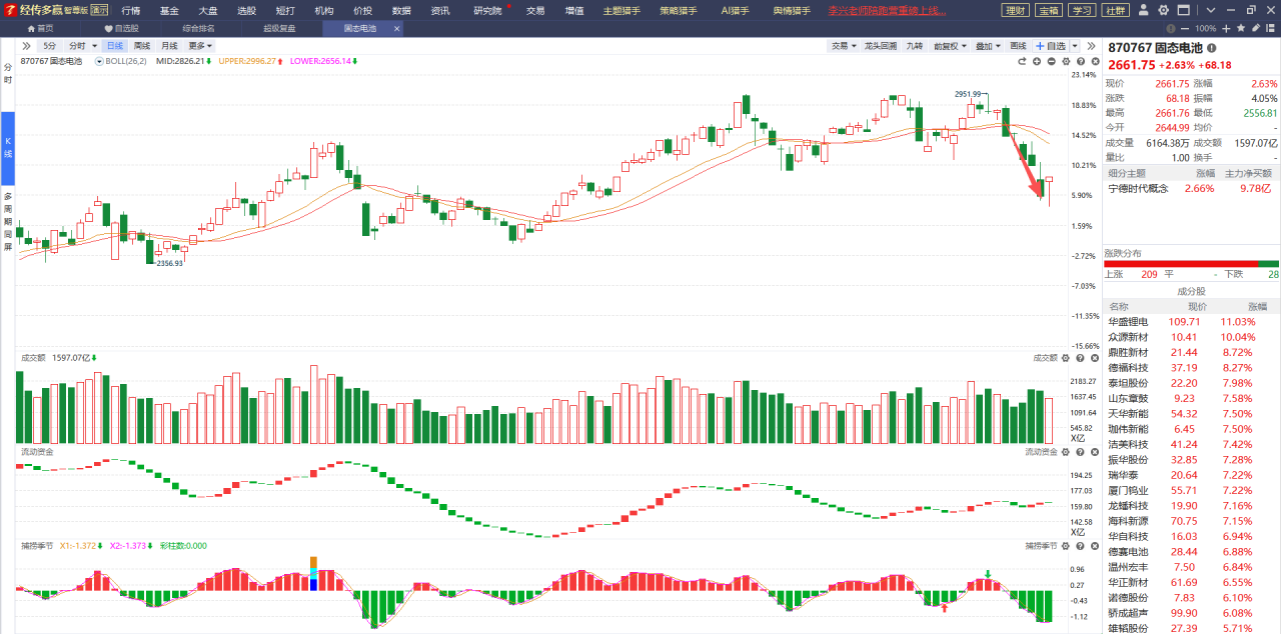Open the 行情 menu
This screenshot has height=635, width=1281.
[131, 10]
